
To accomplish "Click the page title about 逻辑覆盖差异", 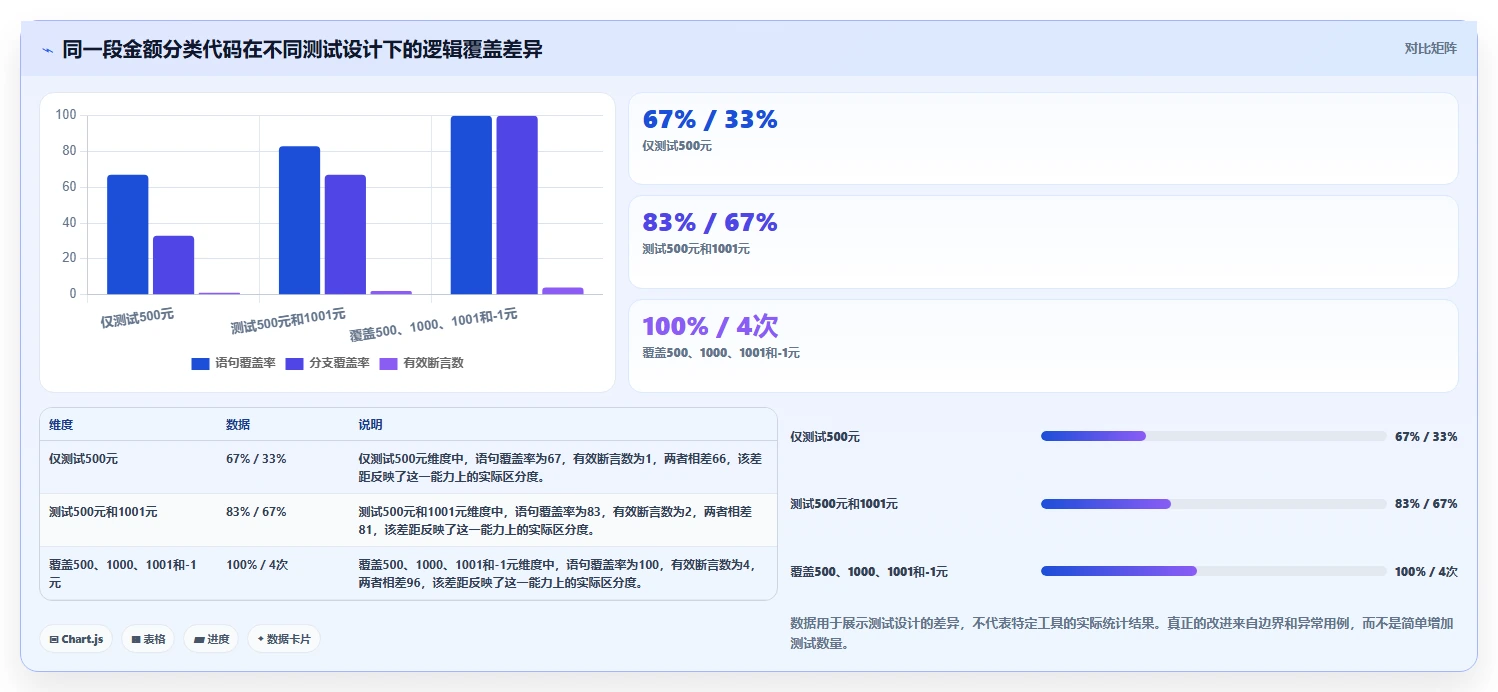I will pos(302,49).
